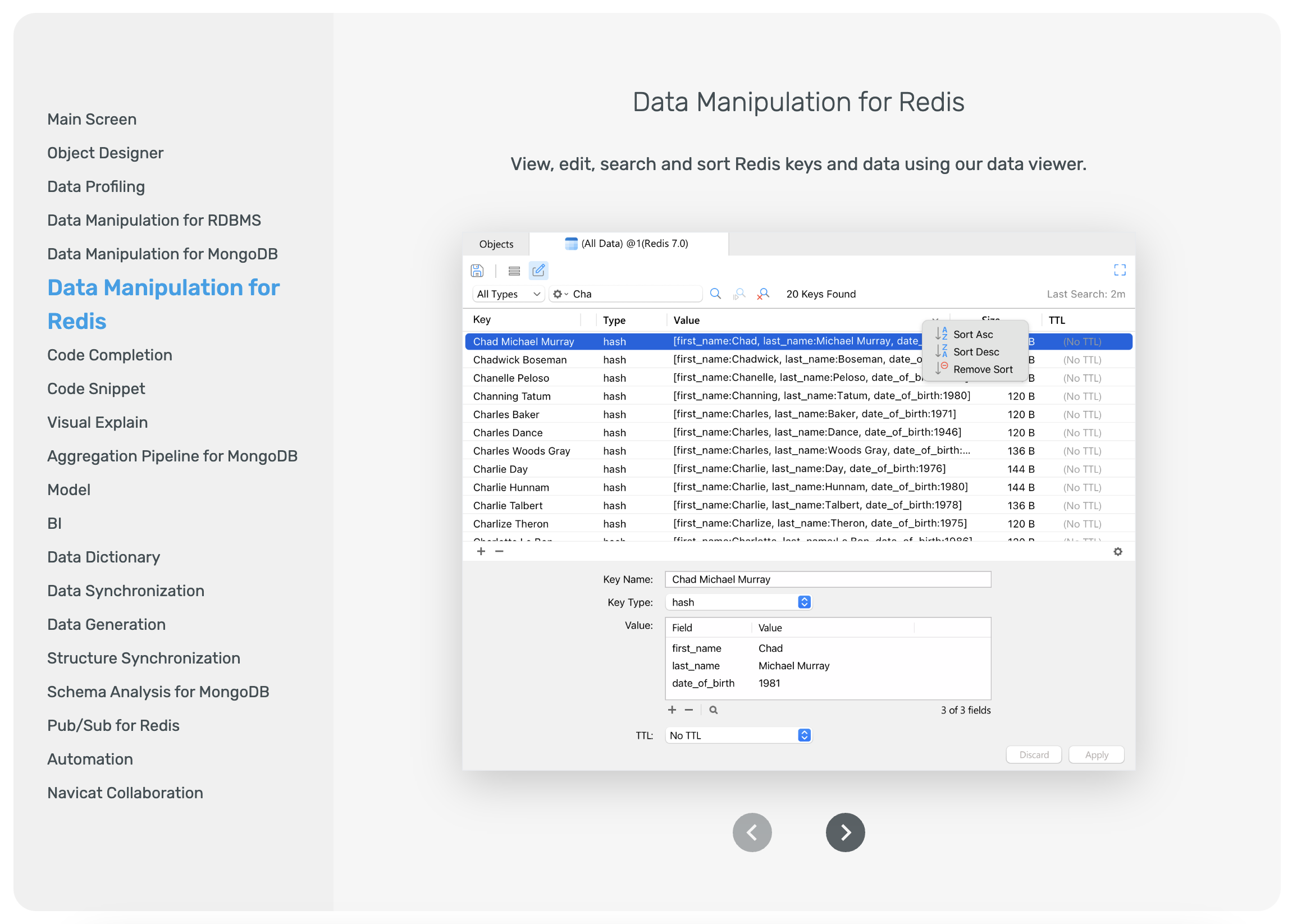Click the clear search icon with red x
This screenshot has height=924, width=1297.
click(763, 294)
